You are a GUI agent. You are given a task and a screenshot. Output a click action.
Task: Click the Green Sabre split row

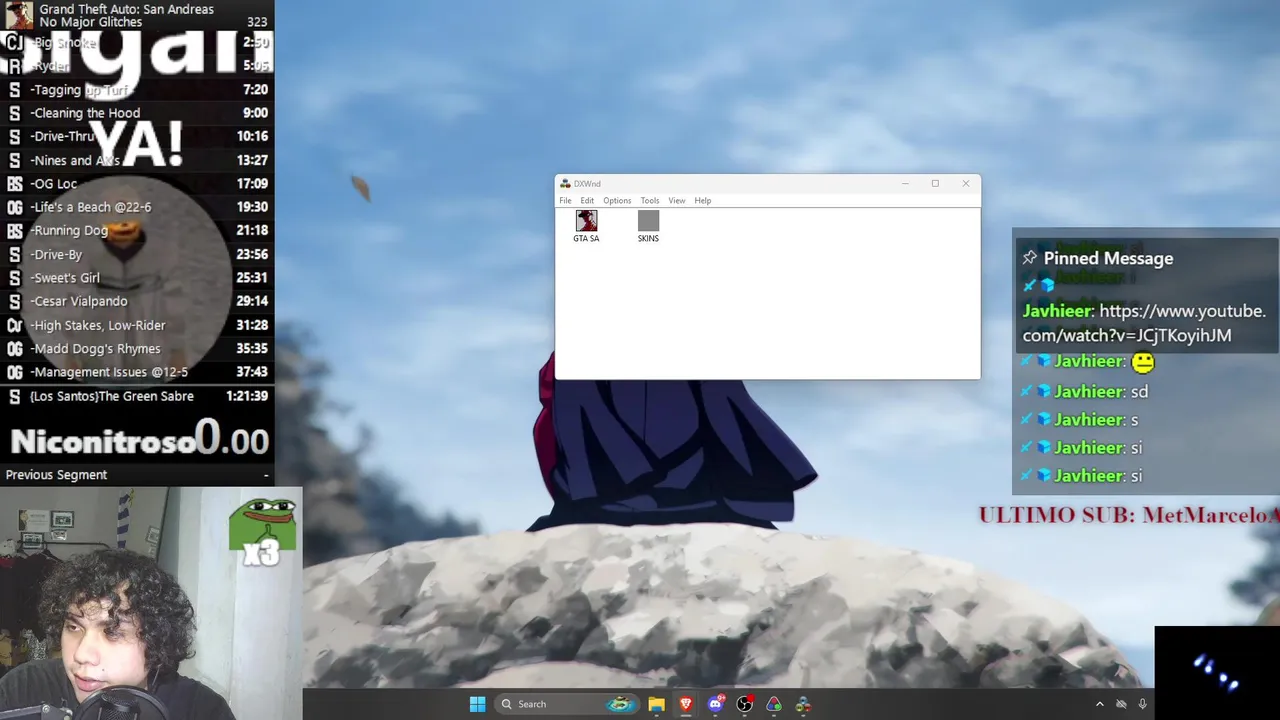point(137,396)
